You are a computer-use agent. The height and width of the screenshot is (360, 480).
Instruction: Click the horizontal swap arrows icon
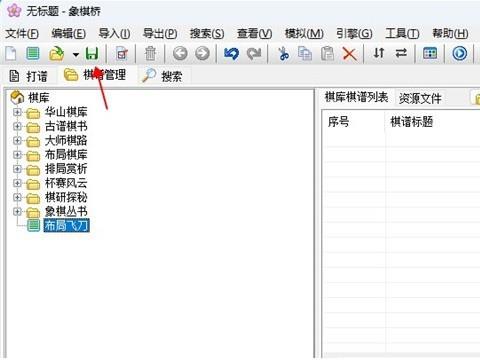[401, 53]
